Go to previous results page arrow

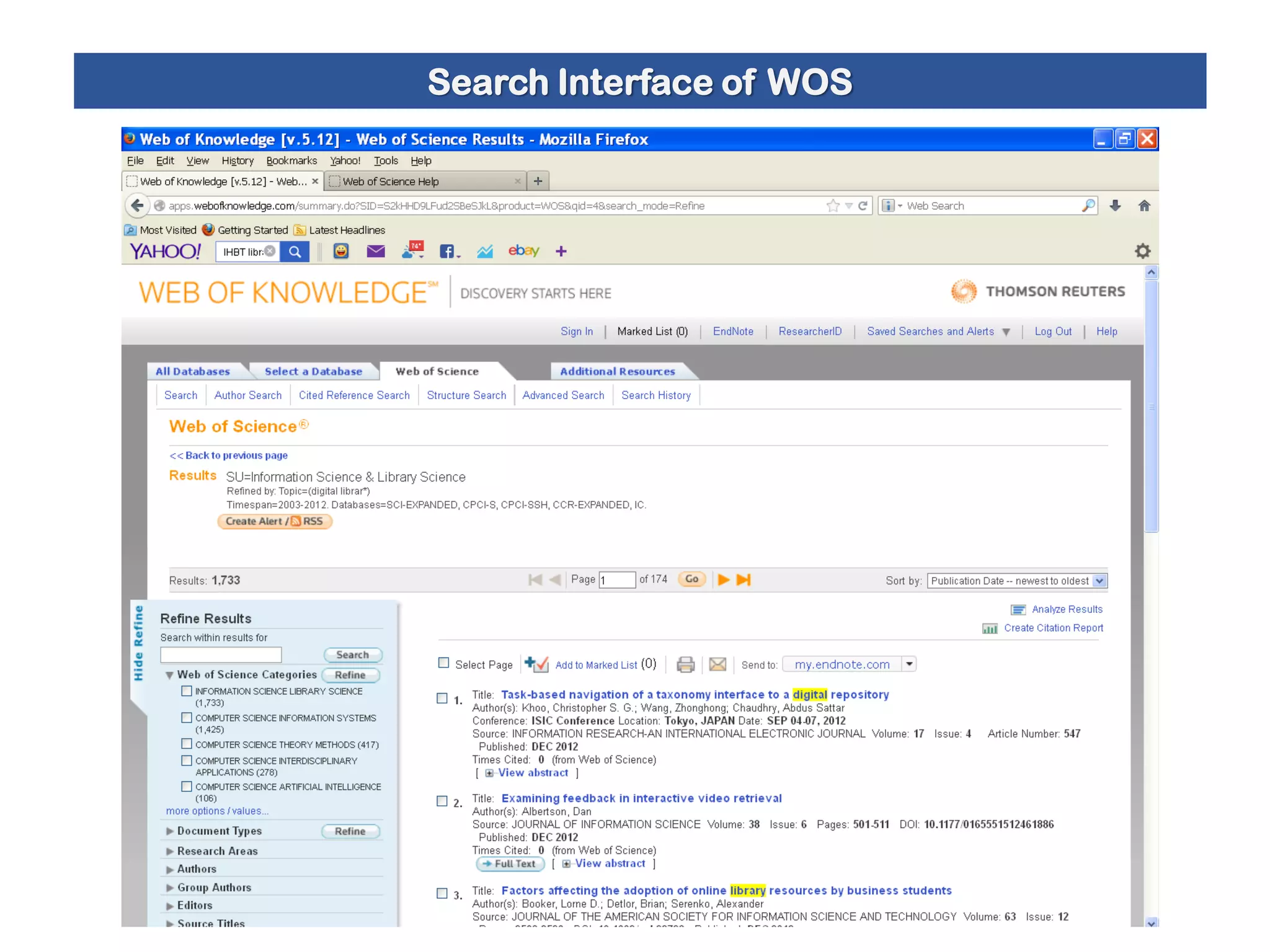pos(556,580)
